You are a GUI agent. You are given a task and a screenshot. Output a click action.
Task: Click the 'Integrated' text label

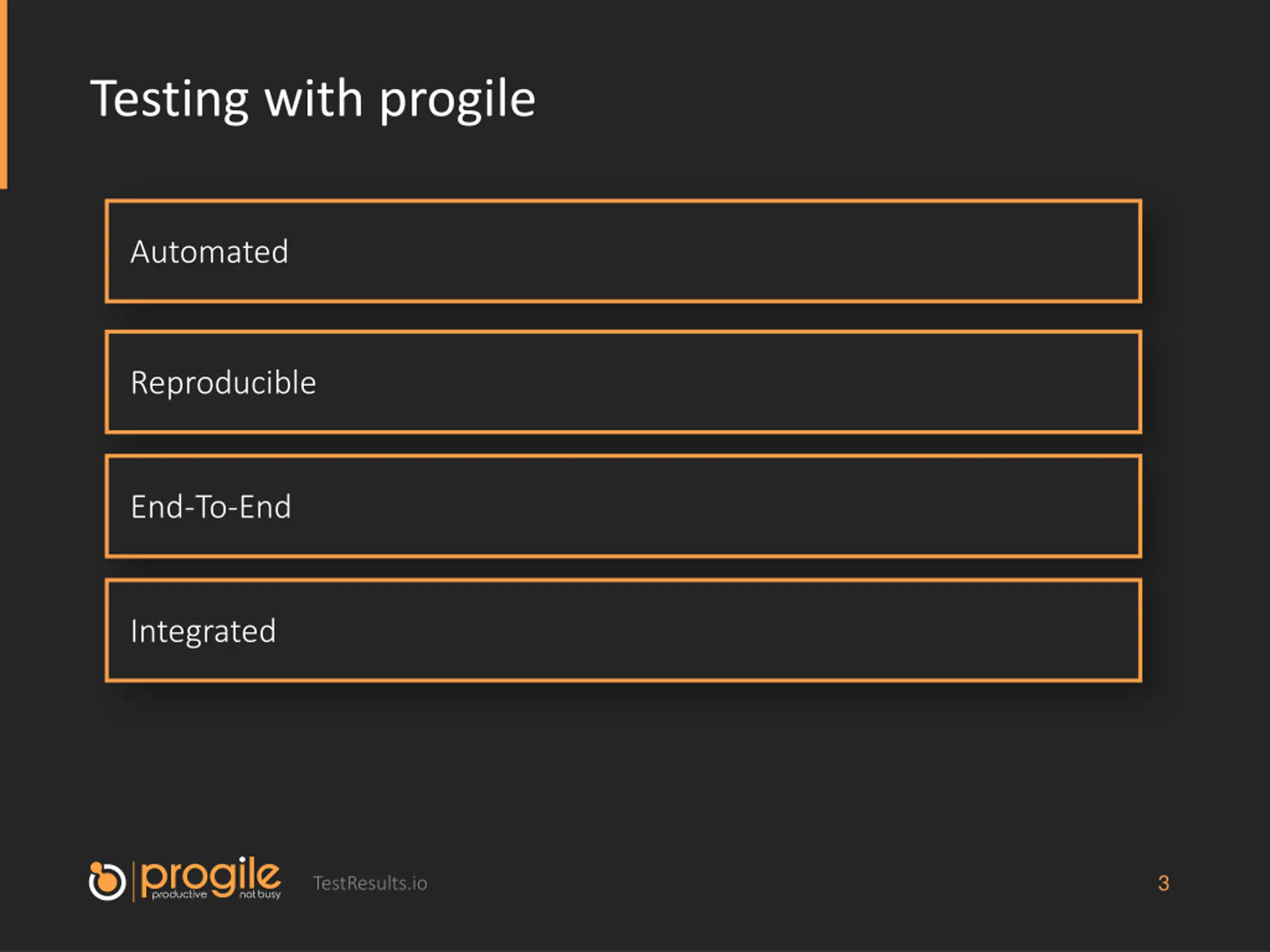(203, 632)
